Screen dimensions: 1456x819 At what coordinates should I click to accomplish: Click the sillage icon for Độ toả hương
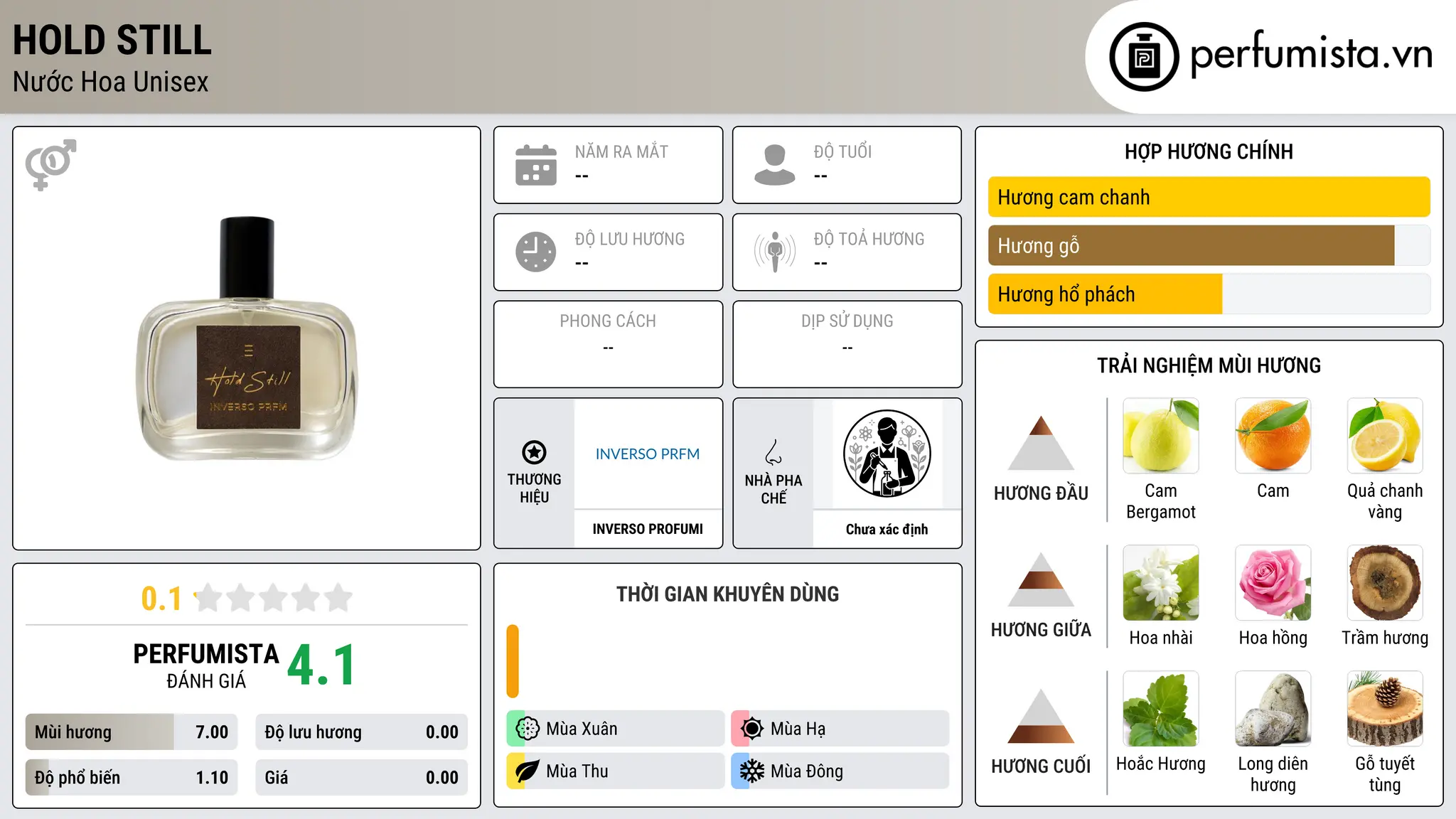pyautogui.click(x=775, y=252)
